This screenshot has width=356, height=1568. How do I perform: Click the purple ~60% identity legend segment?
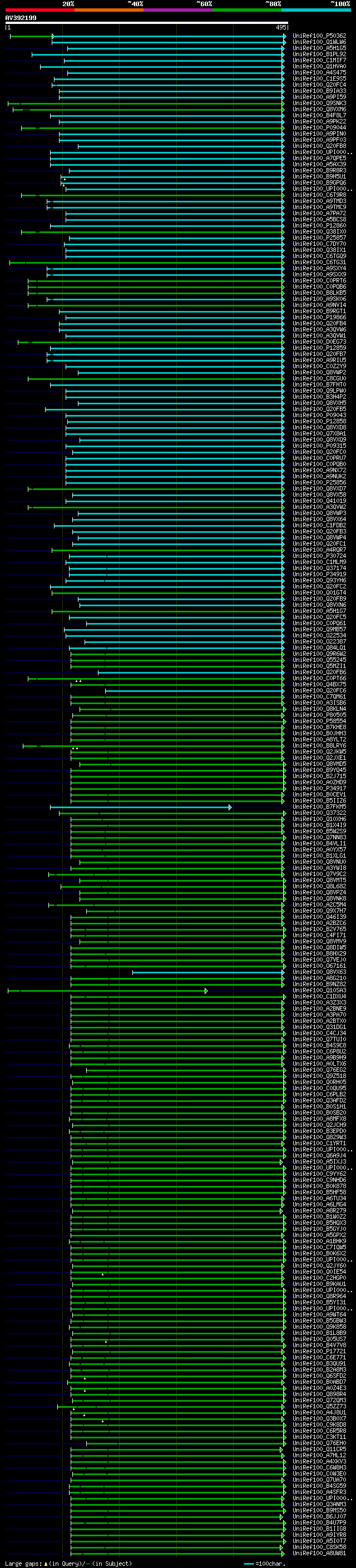tap(177, 10)
